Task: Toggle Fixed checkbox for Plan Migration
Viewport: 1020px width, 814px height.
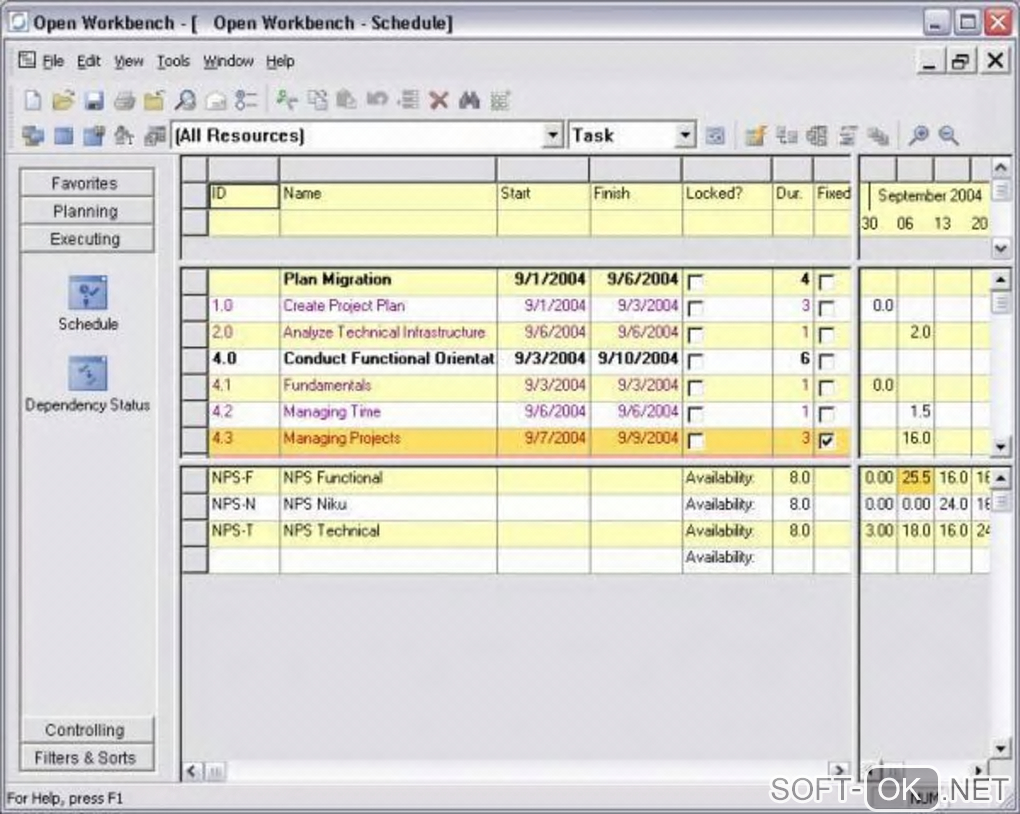Action: 826,282
